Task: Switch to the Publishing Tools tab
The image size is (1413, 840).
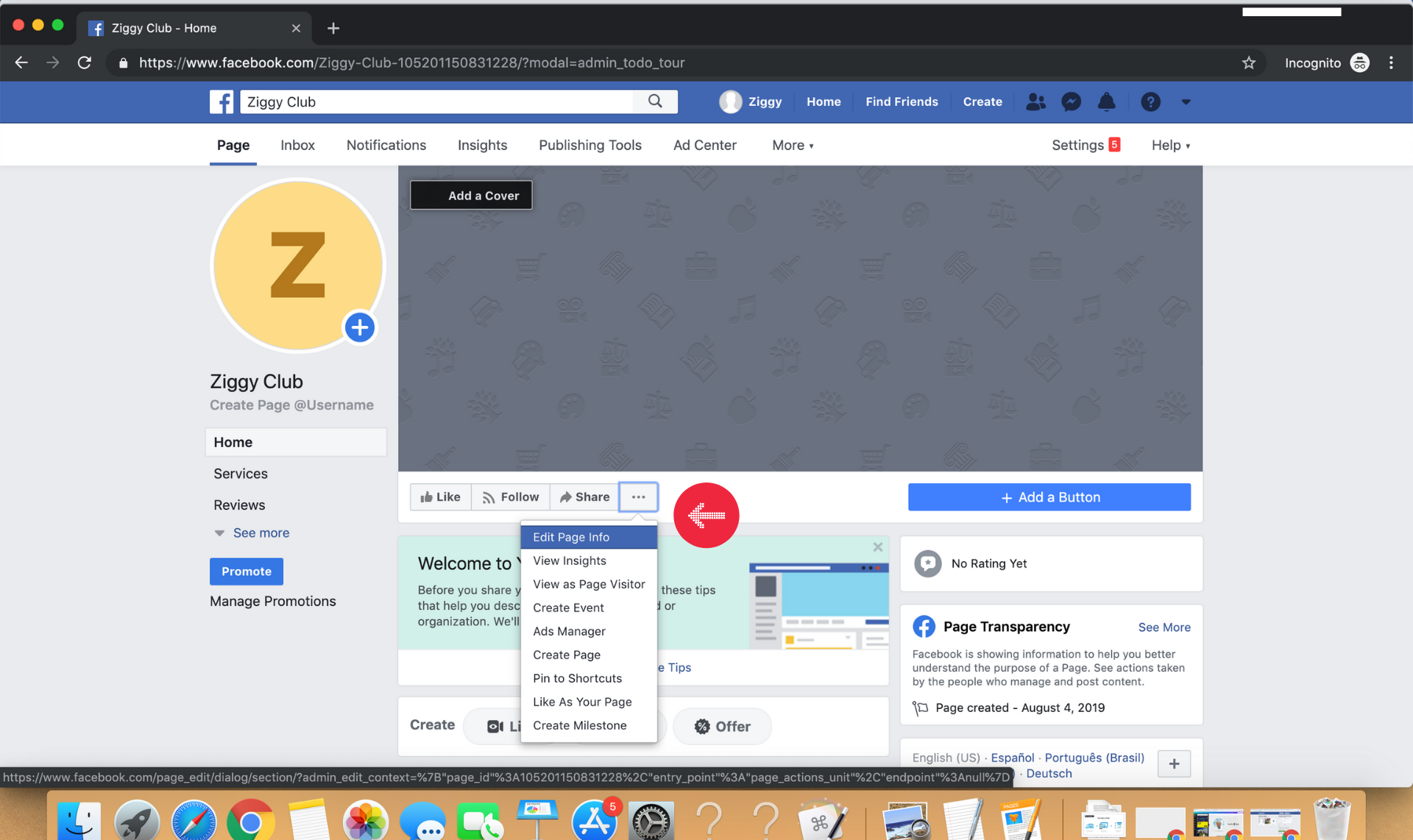Action: [x=590, y=144]
